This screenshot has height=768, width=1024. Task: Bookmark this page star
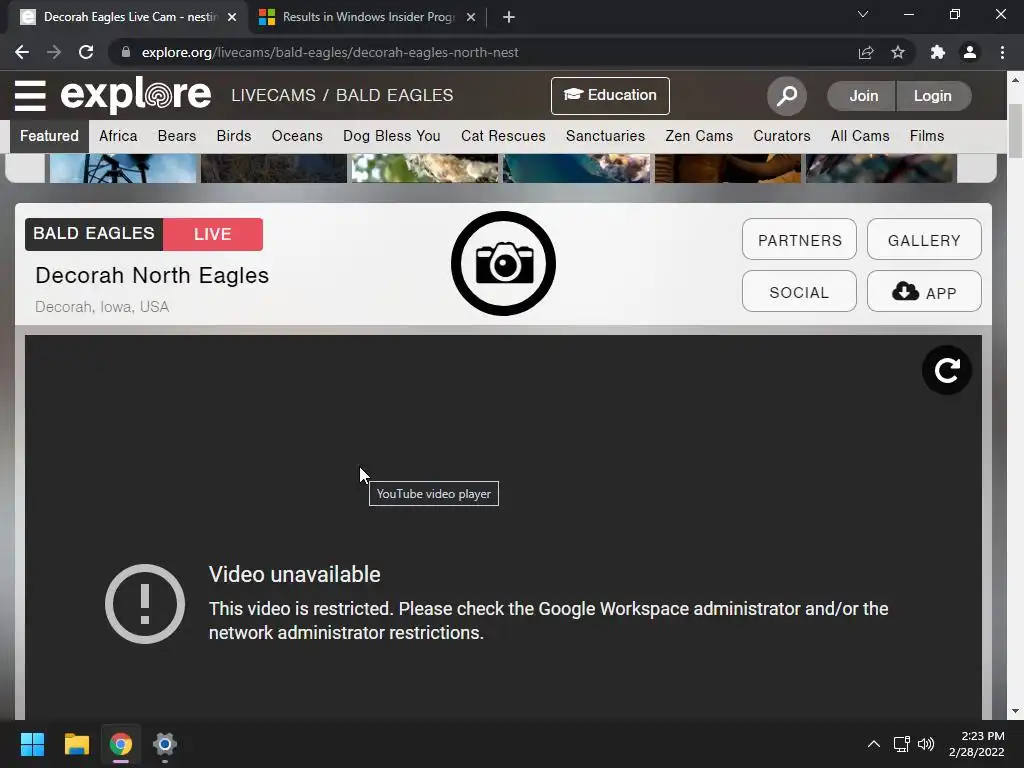click(x=898, y=52)
